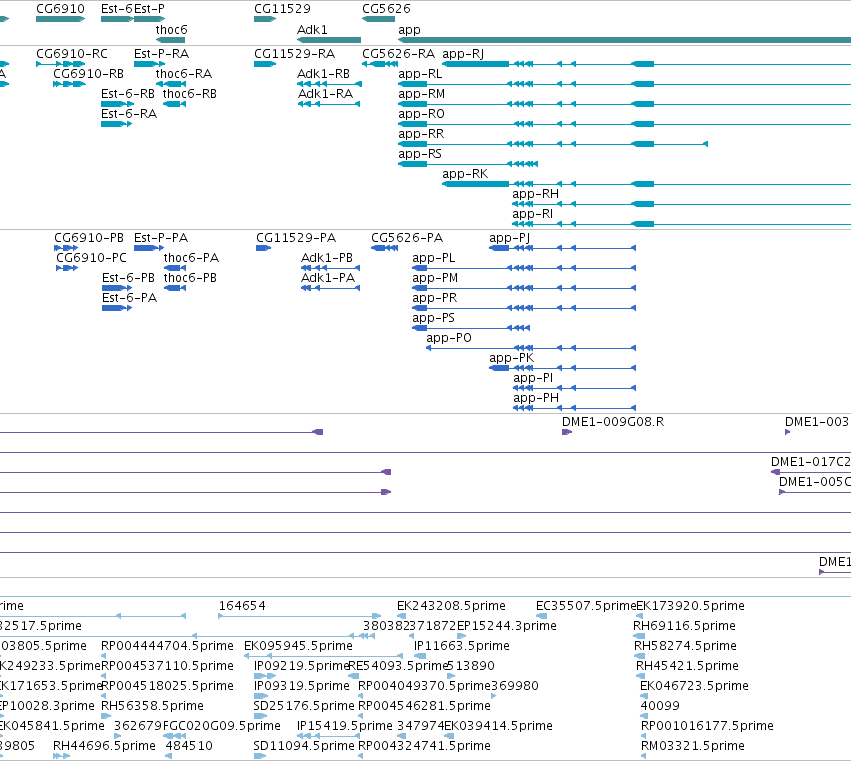Click the CG5626 gene label

(386, 9)
